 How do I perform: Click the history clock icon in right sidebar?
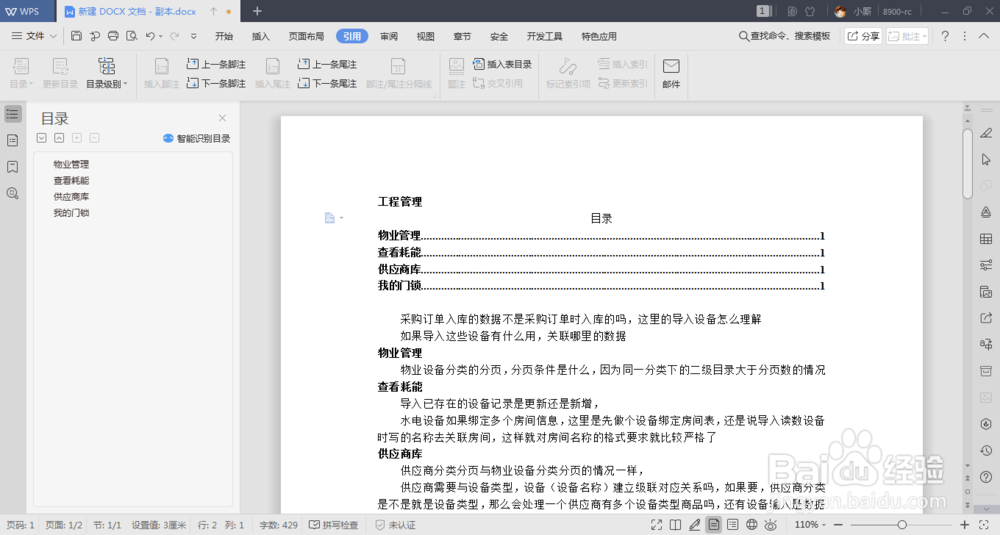pos(986,451)
